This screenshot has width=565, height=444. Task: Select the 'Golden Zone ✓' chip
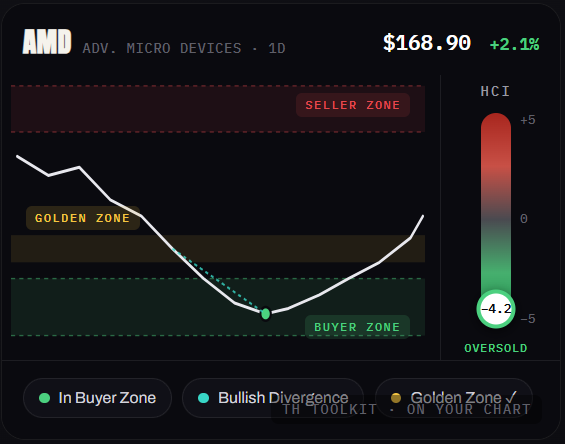coord(454,398)
